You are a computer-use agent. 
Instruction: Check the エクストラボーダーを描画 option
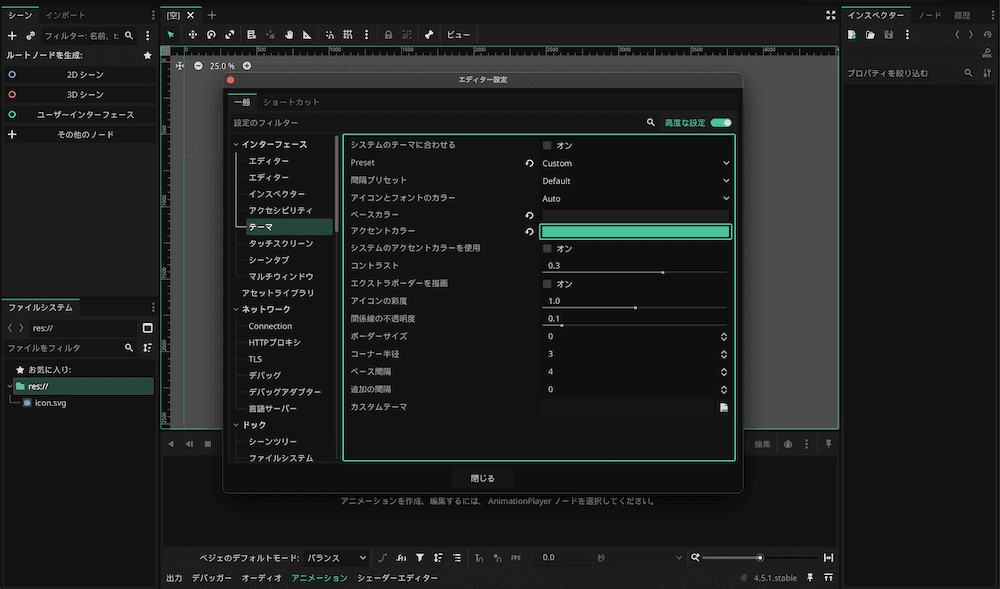[x=548, y=284]
